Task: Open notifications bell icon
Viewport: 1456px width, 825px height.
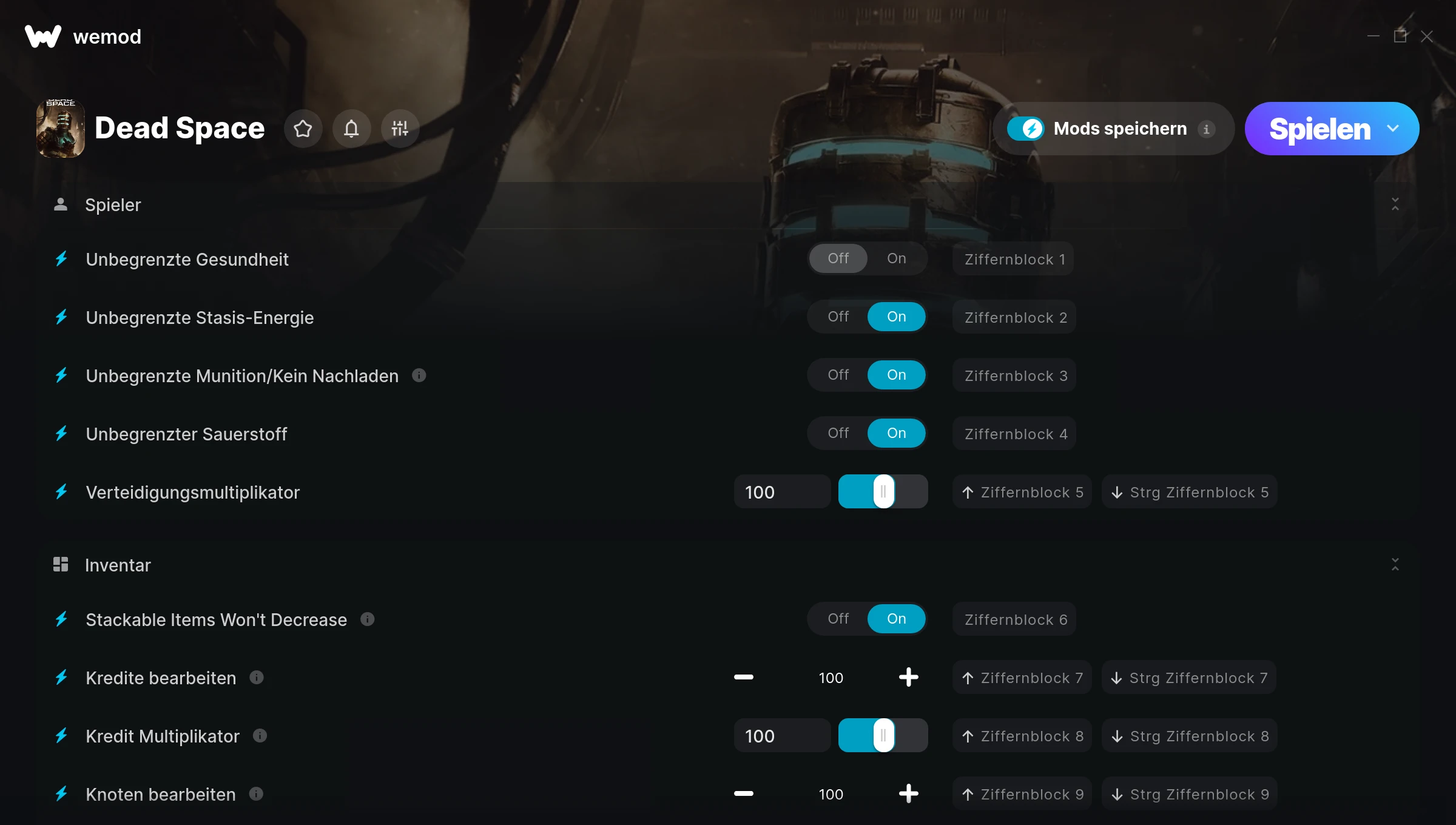Action: tap(351, 129)
